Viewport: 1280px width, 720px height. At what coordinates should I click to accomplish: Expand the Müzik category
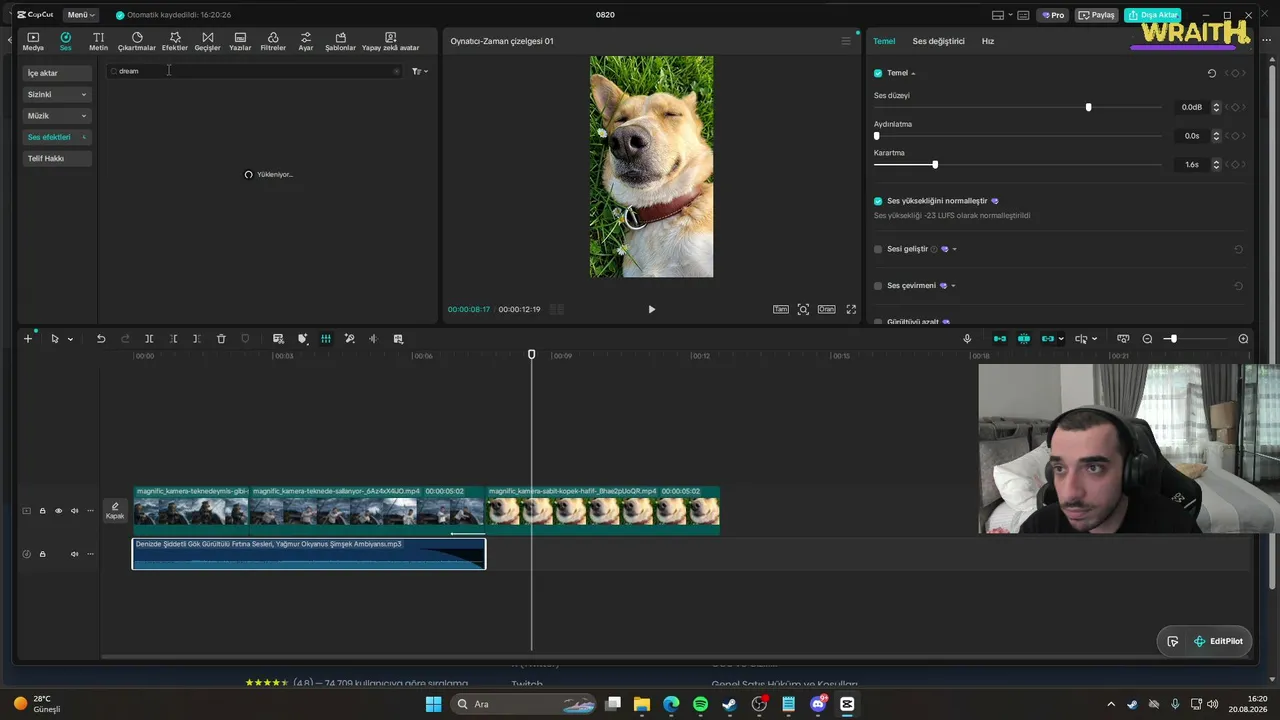pos(57,116)
